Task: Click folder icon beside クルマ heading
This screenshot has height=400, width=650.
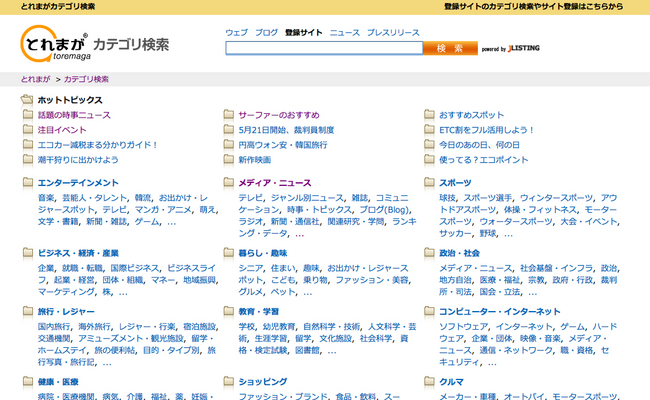Action: pos(429,381)
